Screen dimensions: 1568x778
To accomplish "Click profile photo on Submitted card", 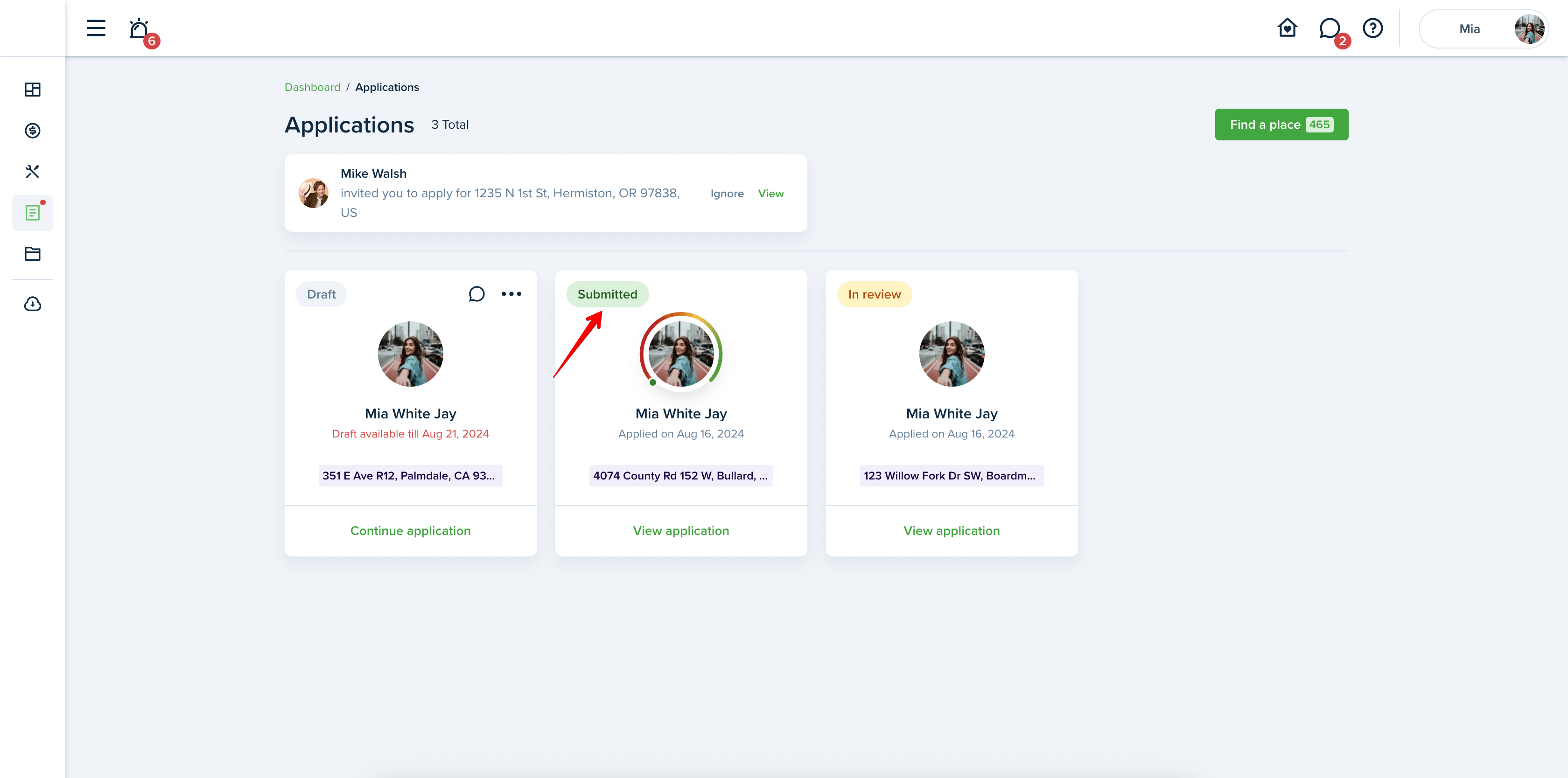I will coord(680,354).
